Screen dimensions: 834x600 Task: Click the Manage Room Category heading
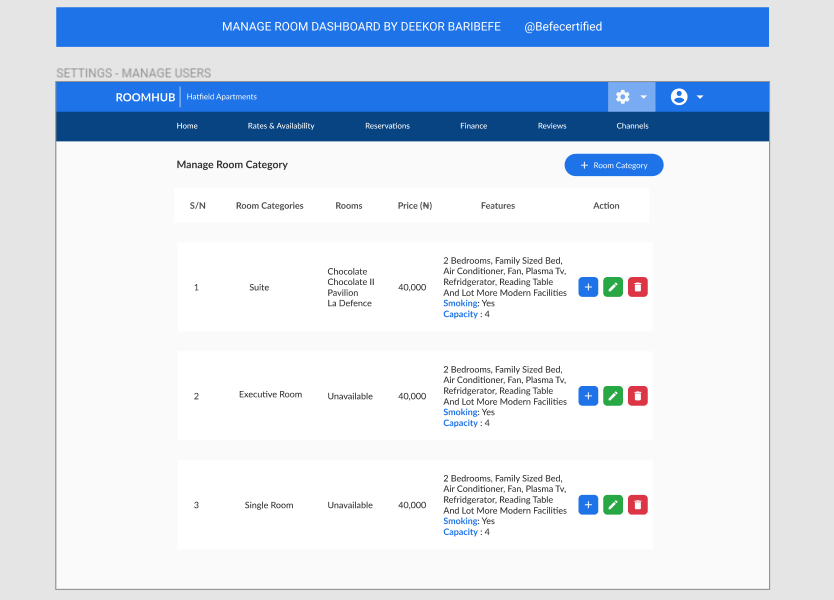[232, 165]
